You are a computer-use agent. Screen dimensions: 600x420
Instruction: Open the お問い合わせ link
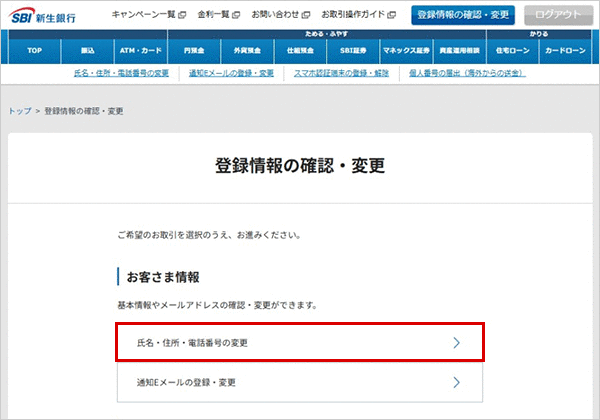[x=280, y=15]
